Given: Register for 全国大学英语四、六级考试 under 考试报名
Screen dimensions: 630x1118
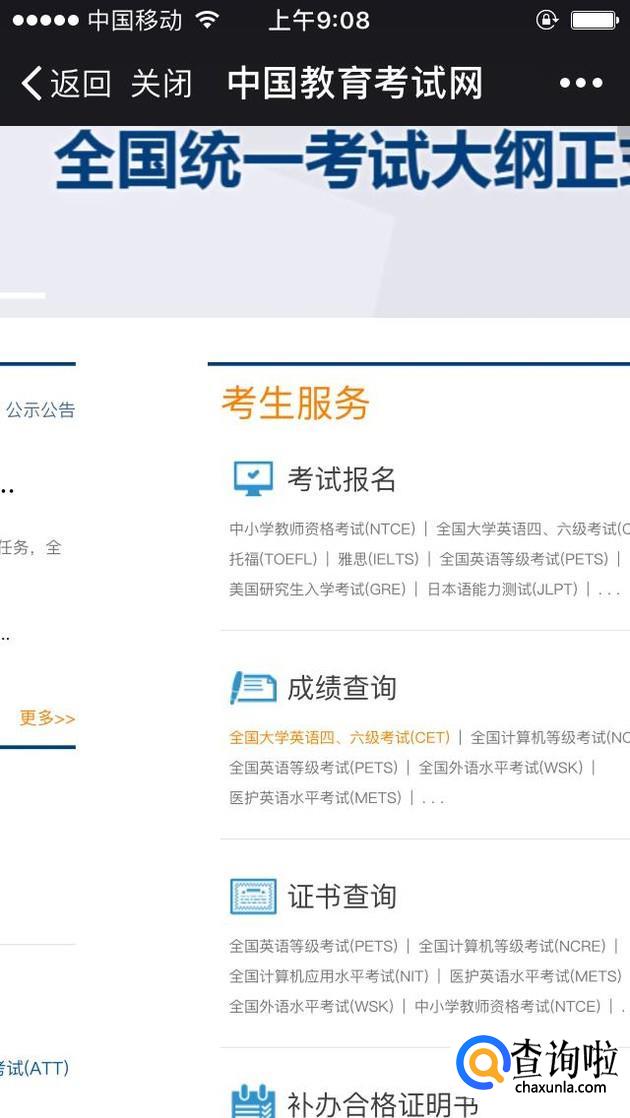Looking at the screenshot, I should pyautogui.click(x=532, y=529).
